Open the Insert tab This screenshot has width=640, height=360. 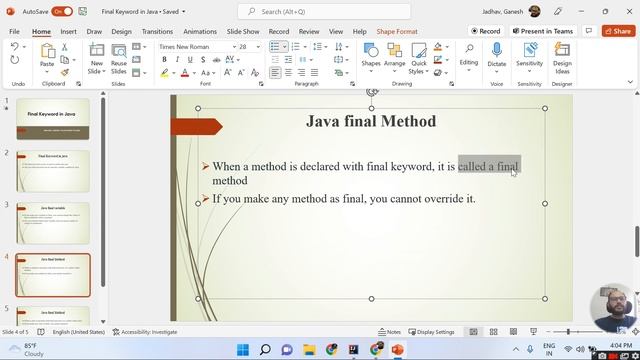click(68, 31)
